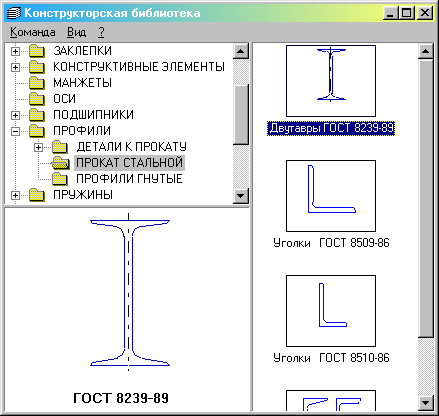Close the Конструкторская библиотека window
This screenshot has height=416, width=439.
(x=424, y=13)
